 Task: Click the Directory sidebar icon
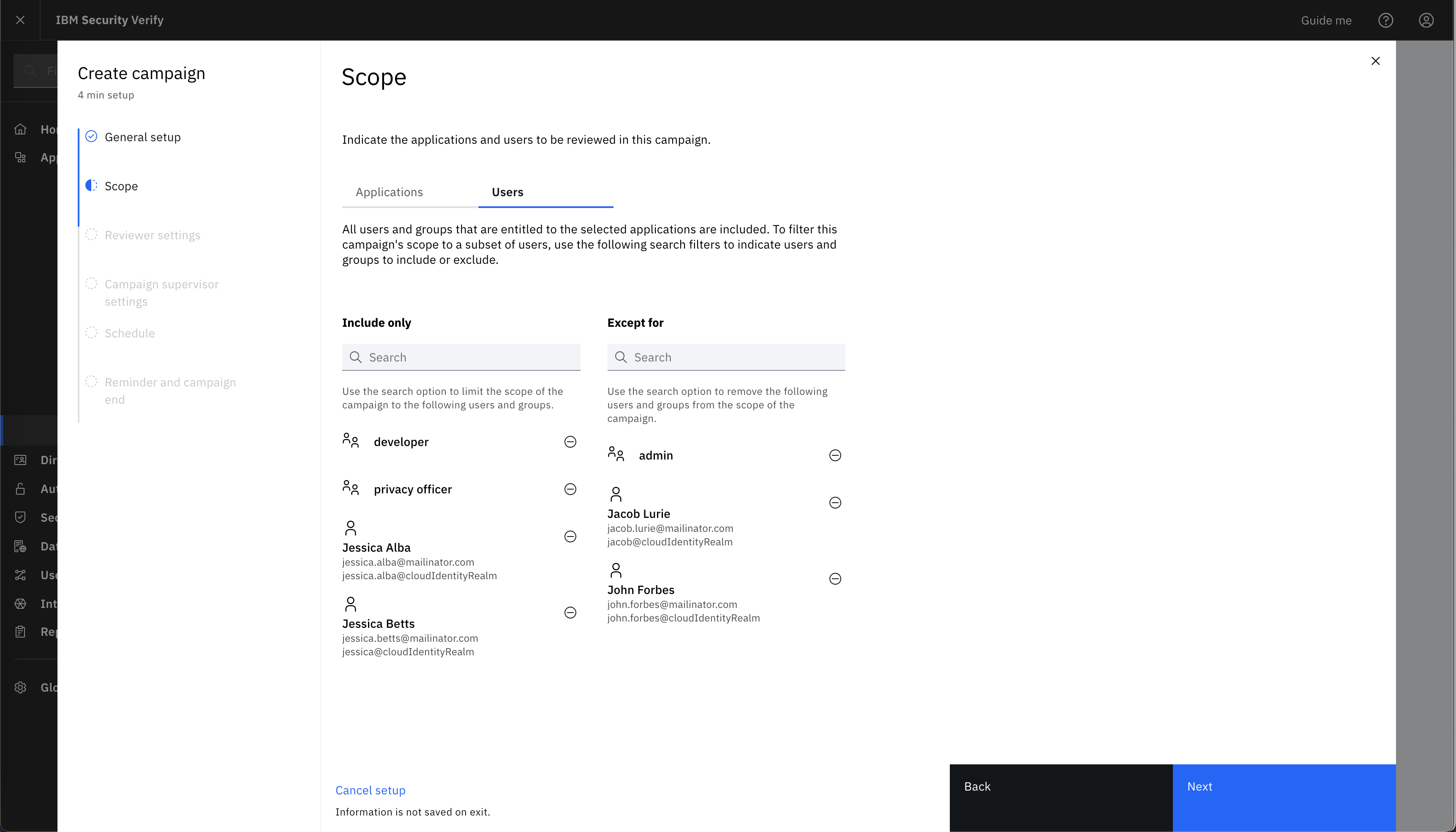coord(21,460)
